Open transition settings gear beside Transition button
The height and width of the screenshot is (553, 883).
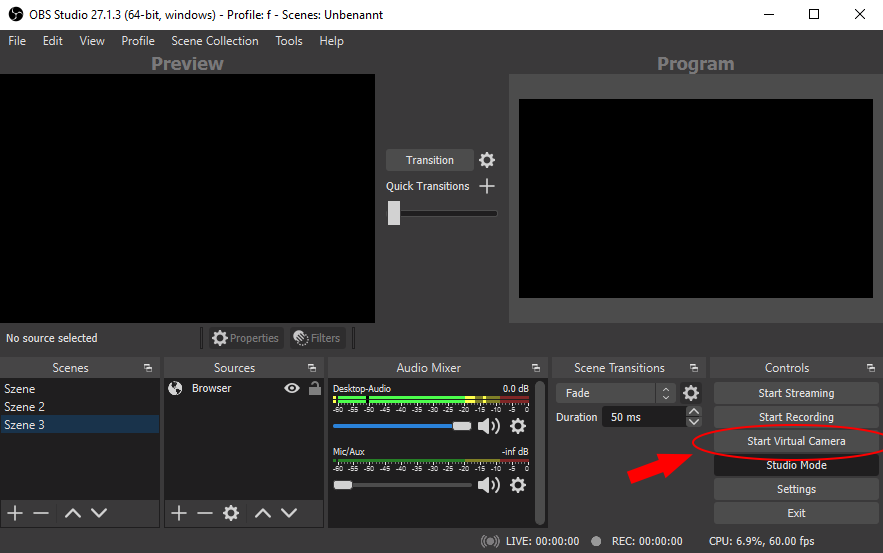click(487, 160)
